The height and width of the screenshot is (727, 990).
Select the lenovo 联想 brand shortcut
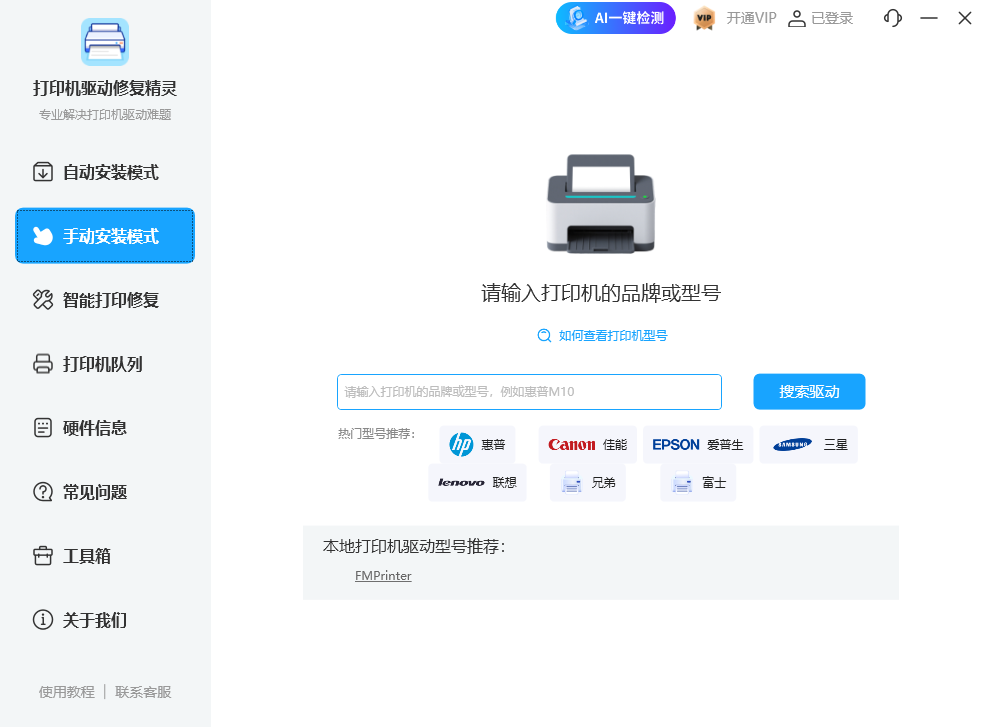tap(477, 481)
